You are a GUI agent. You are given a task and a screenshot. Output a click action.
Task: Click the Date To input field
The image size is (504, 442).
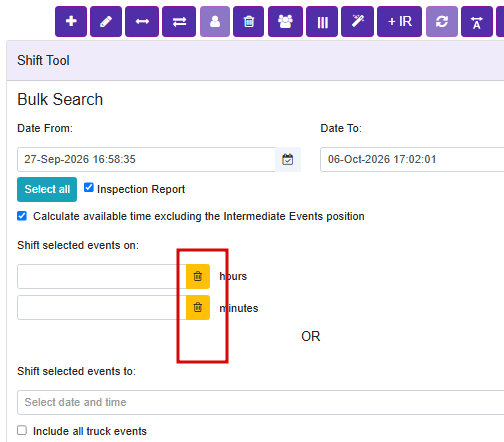(412, 159)
